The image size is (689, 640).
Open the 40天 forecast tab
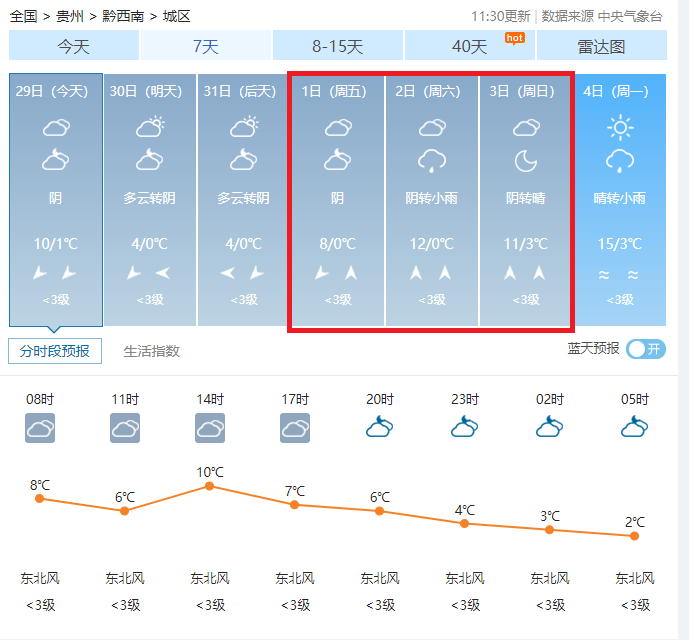(470, 45)
